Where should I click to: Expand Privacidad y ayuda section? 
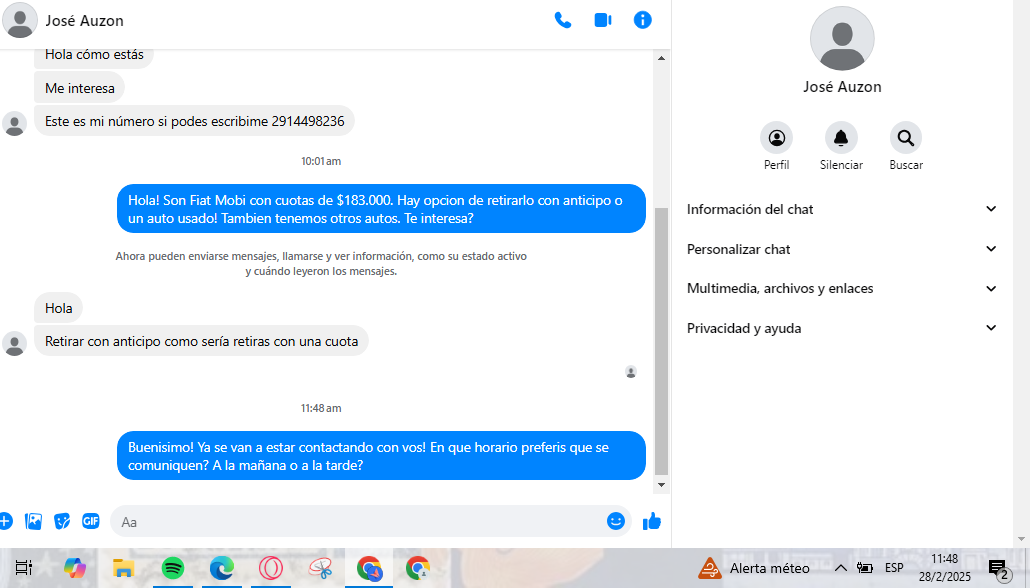[841, 328]
